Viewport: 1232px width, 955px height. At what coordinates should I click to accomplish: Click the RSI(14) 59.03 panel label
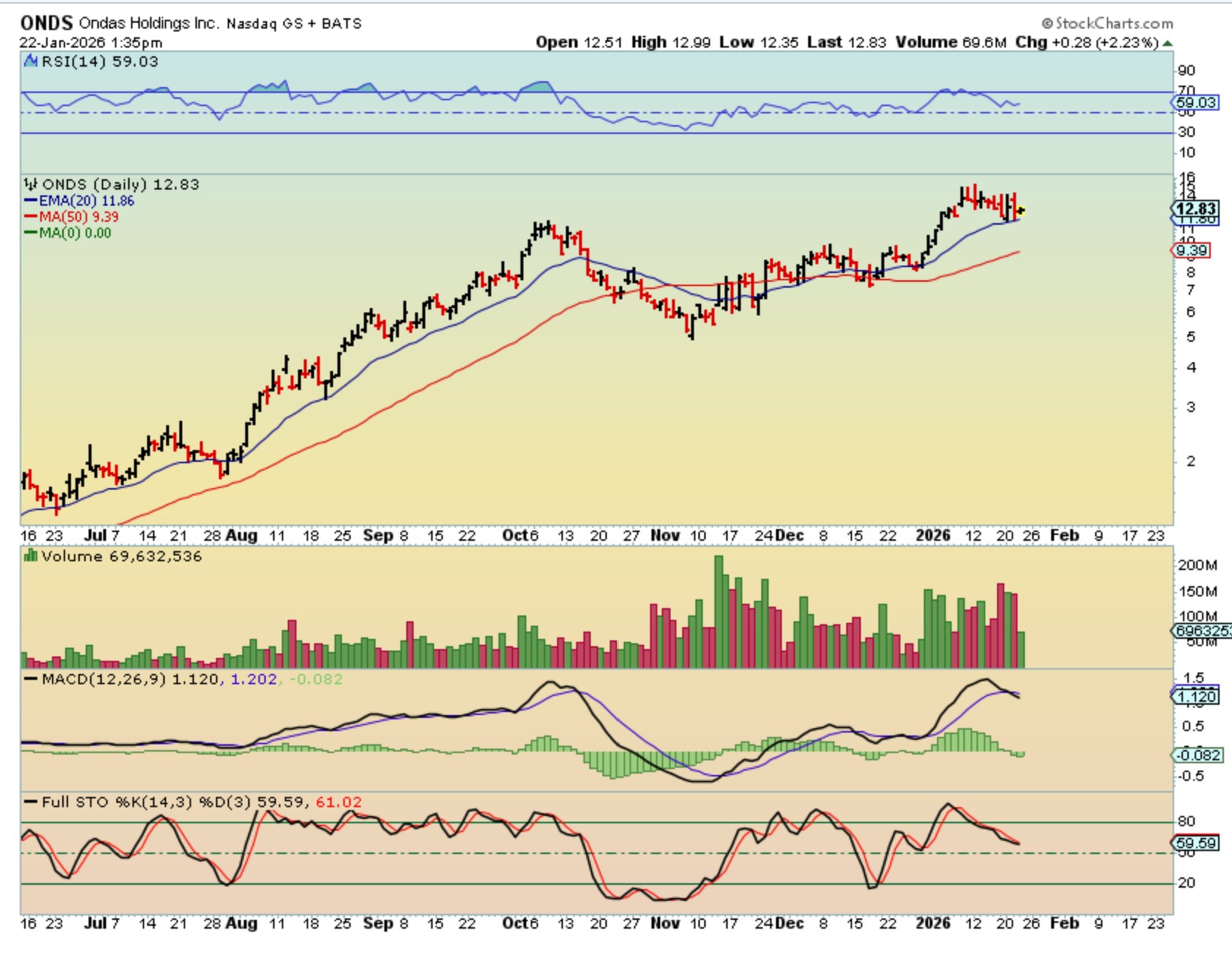[100, 61]
